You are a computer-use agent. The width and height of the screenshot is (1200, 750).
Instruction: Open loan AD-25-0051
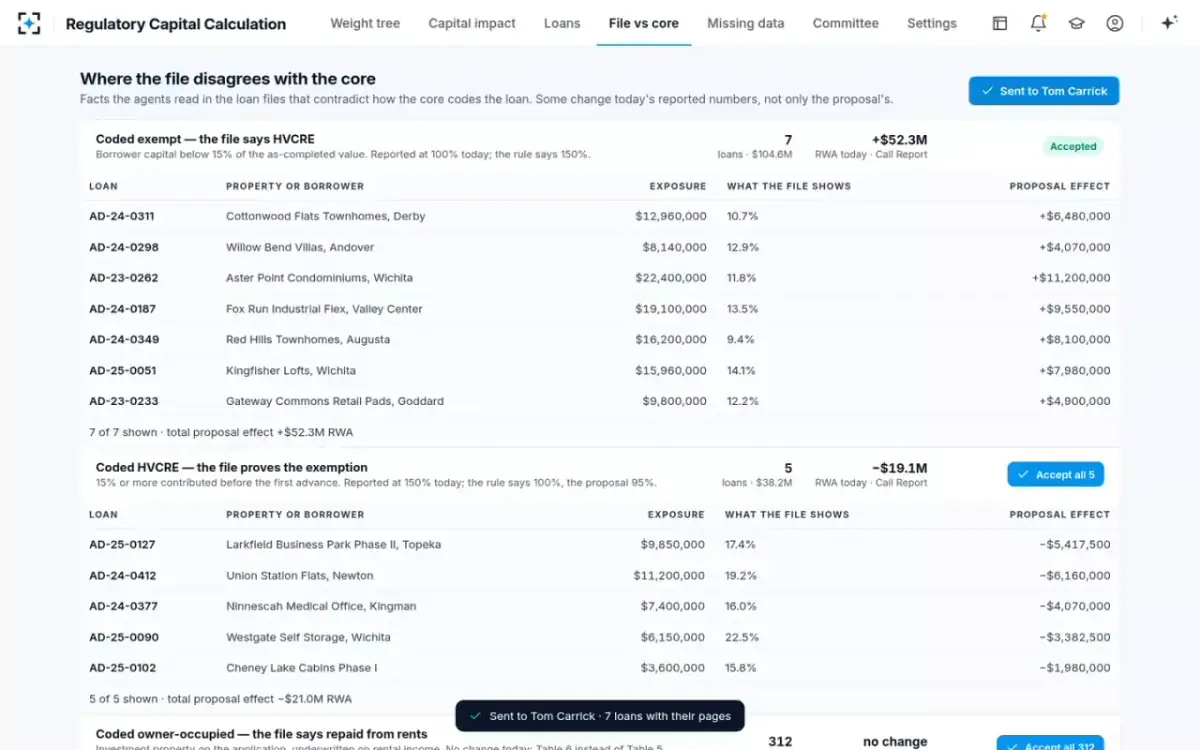123,370
